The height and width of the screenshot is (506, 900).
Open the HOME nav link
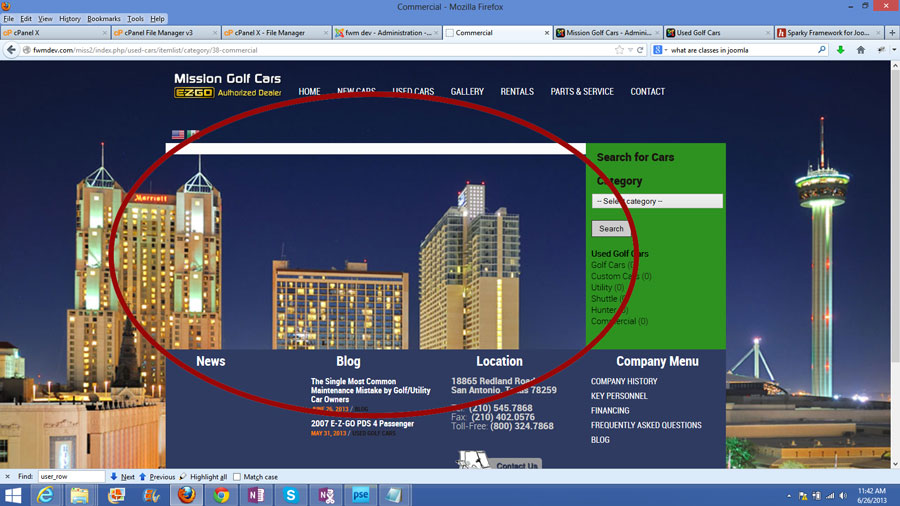pos(309,91)
